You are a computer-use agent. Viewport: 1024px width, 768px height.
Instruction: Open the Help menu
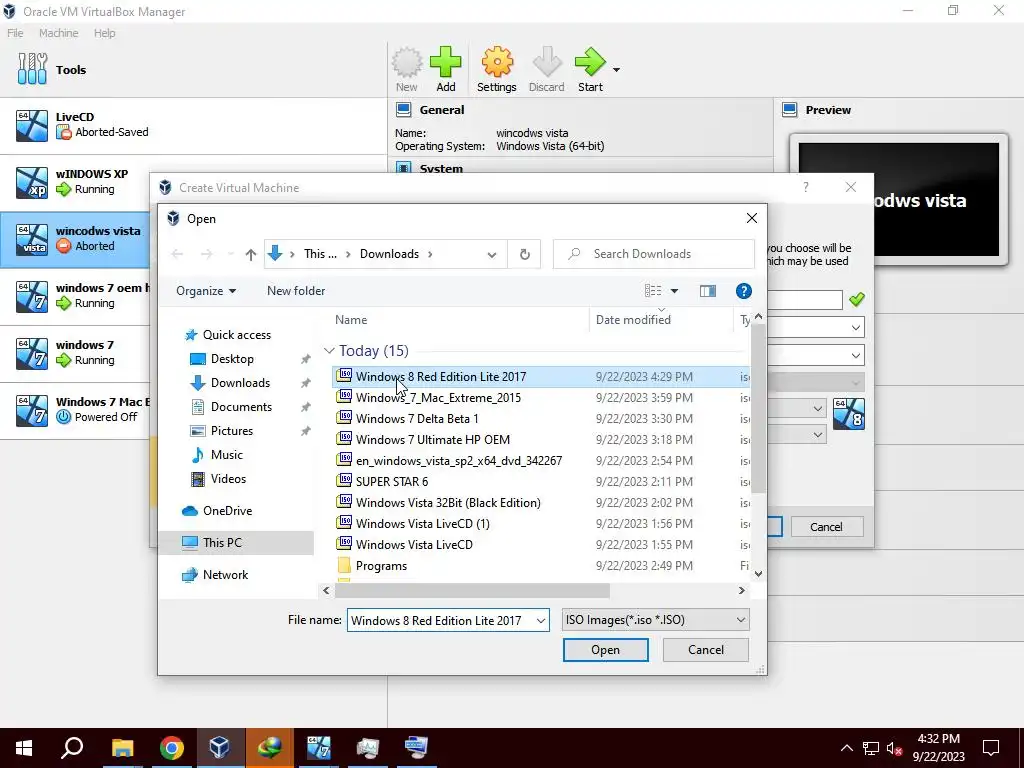point(104,33)
